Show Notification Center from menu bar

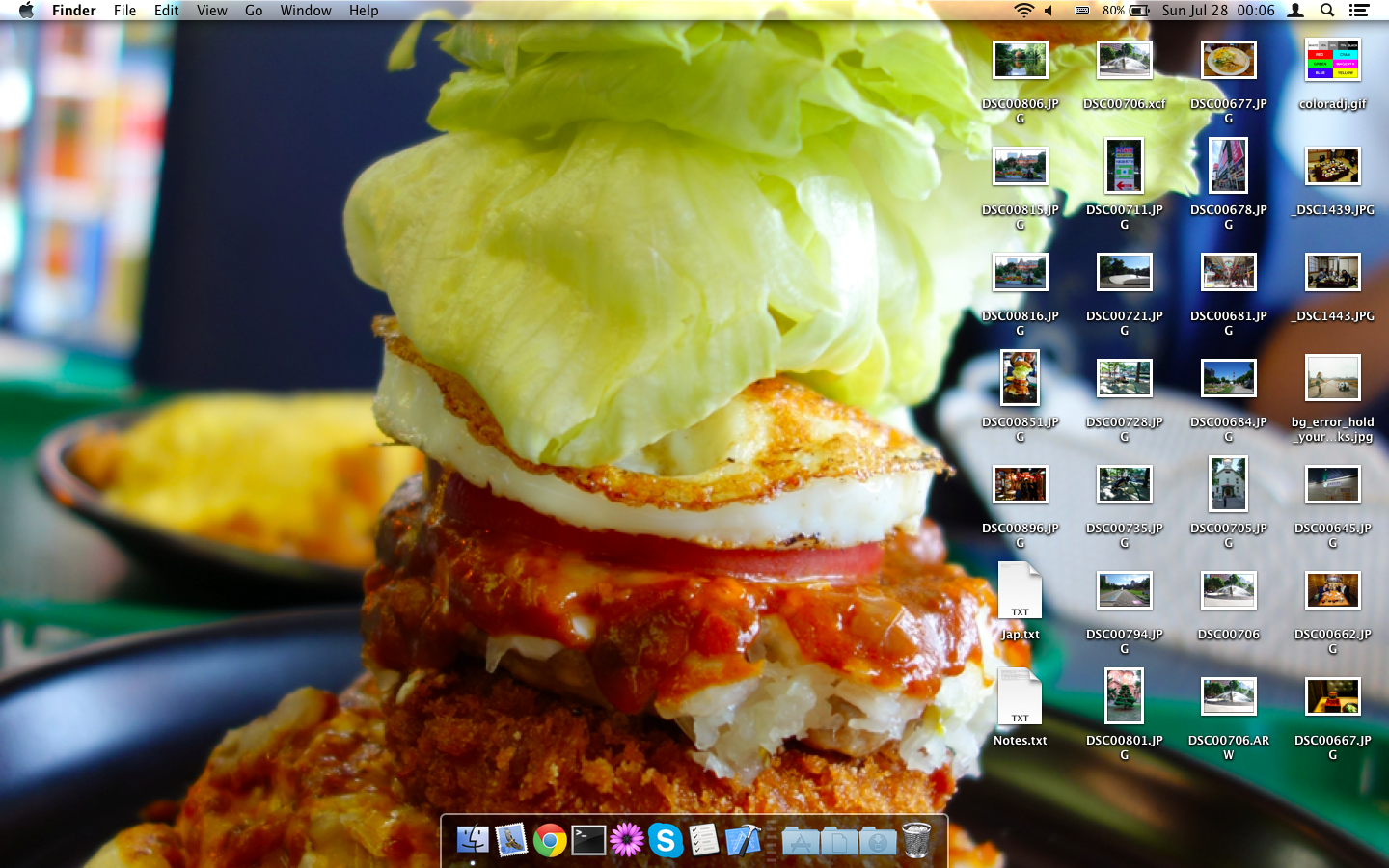tap(1359, 11)
